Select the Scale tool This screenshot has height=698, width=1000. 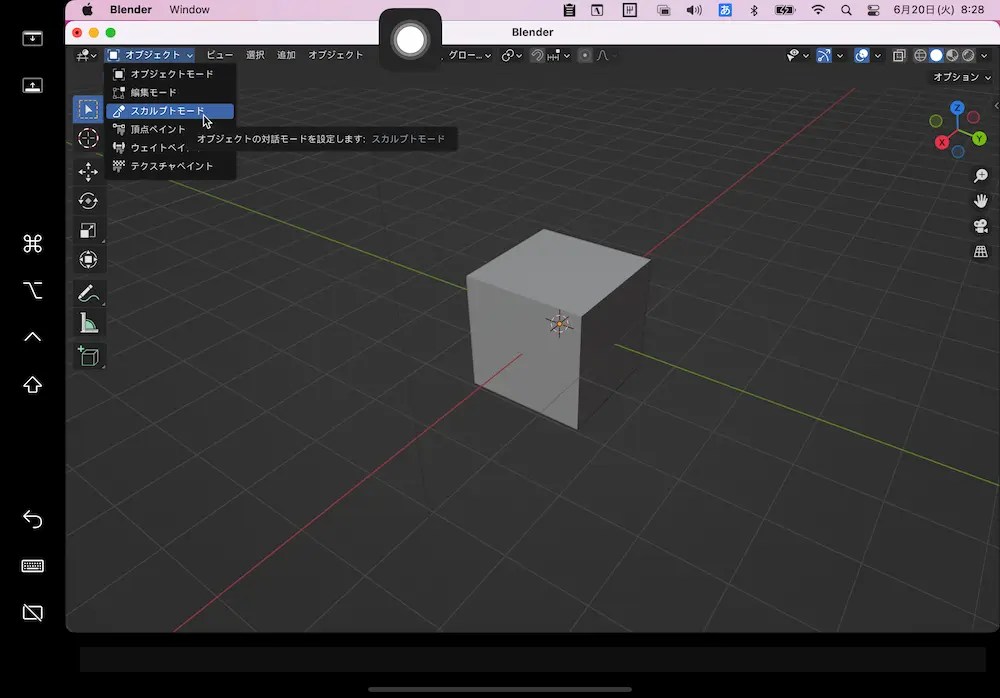(x=88, y=230)
